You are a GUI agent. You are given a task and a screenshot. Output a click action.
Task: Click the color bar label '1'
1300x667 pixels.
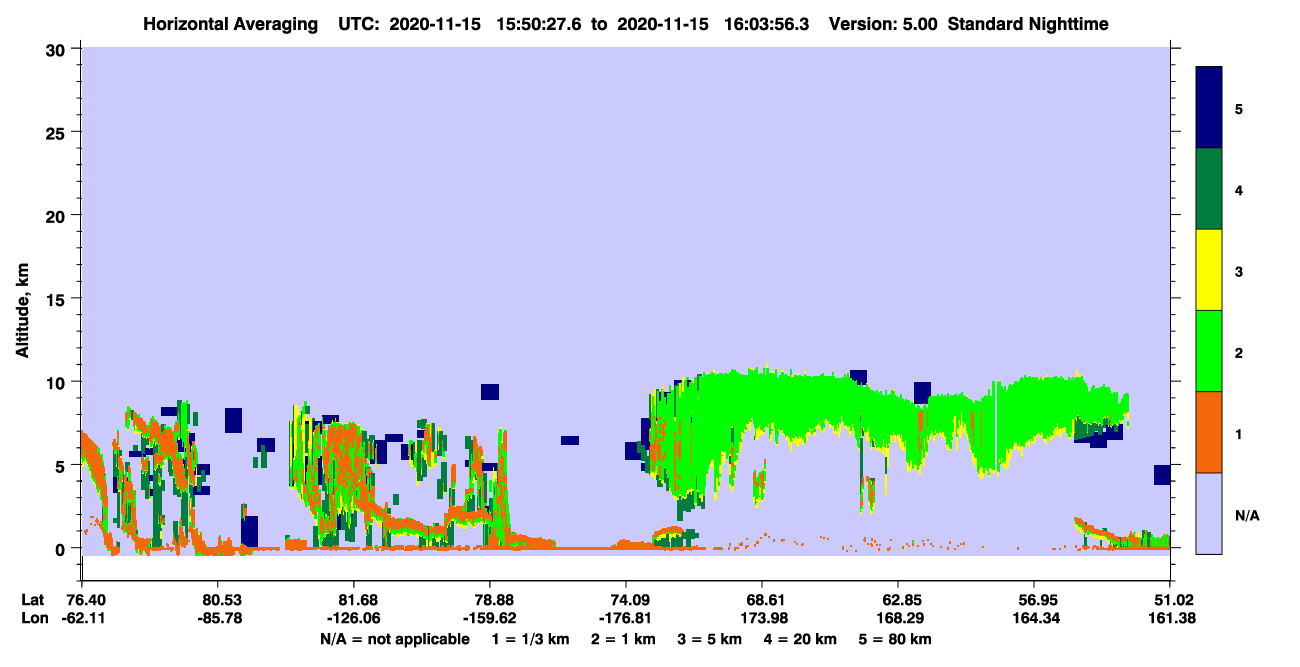pos(1238,434)
